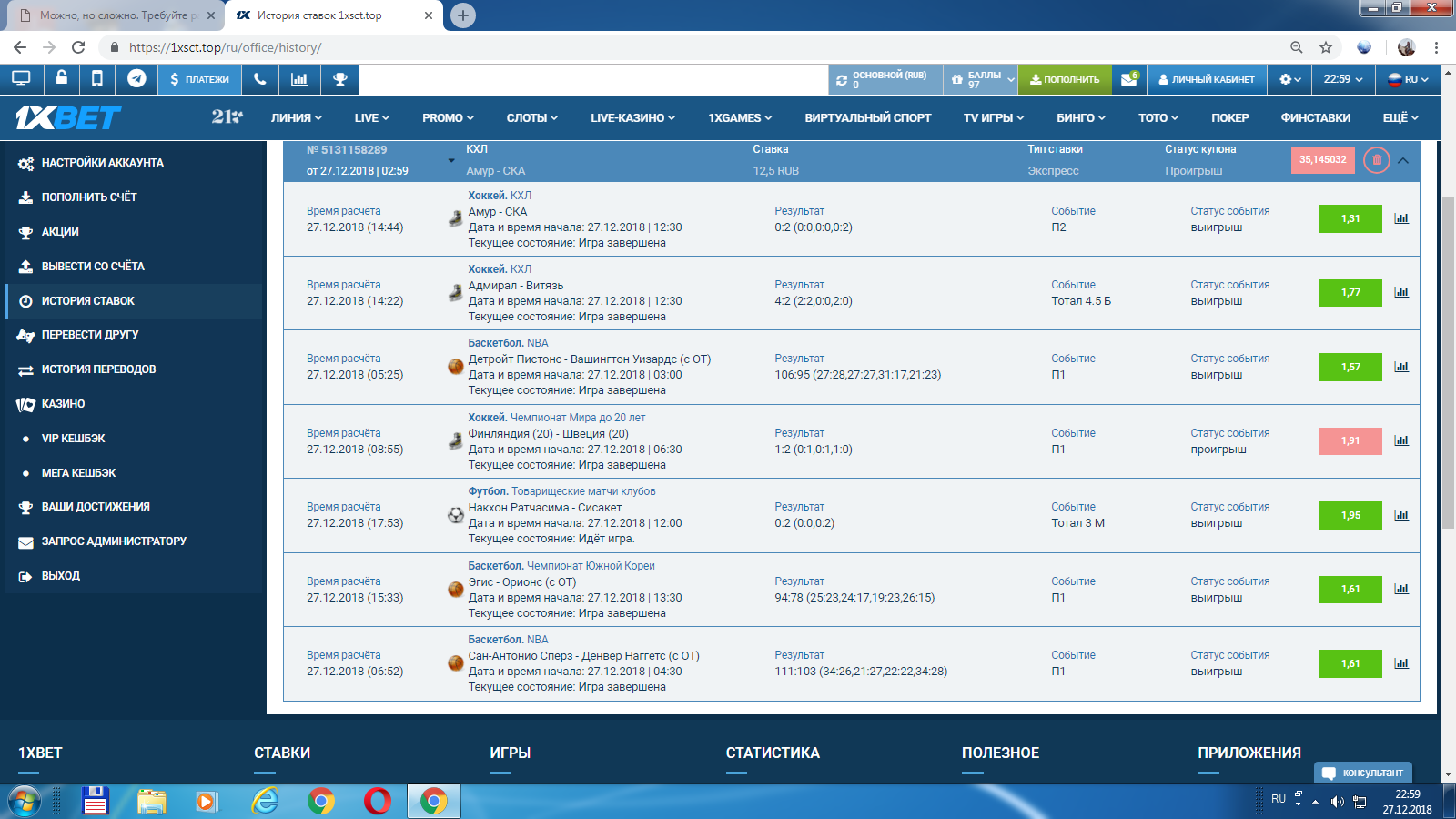Open the volume icon in system tray
The image size is (1456, 819).
coord(1337,802)
